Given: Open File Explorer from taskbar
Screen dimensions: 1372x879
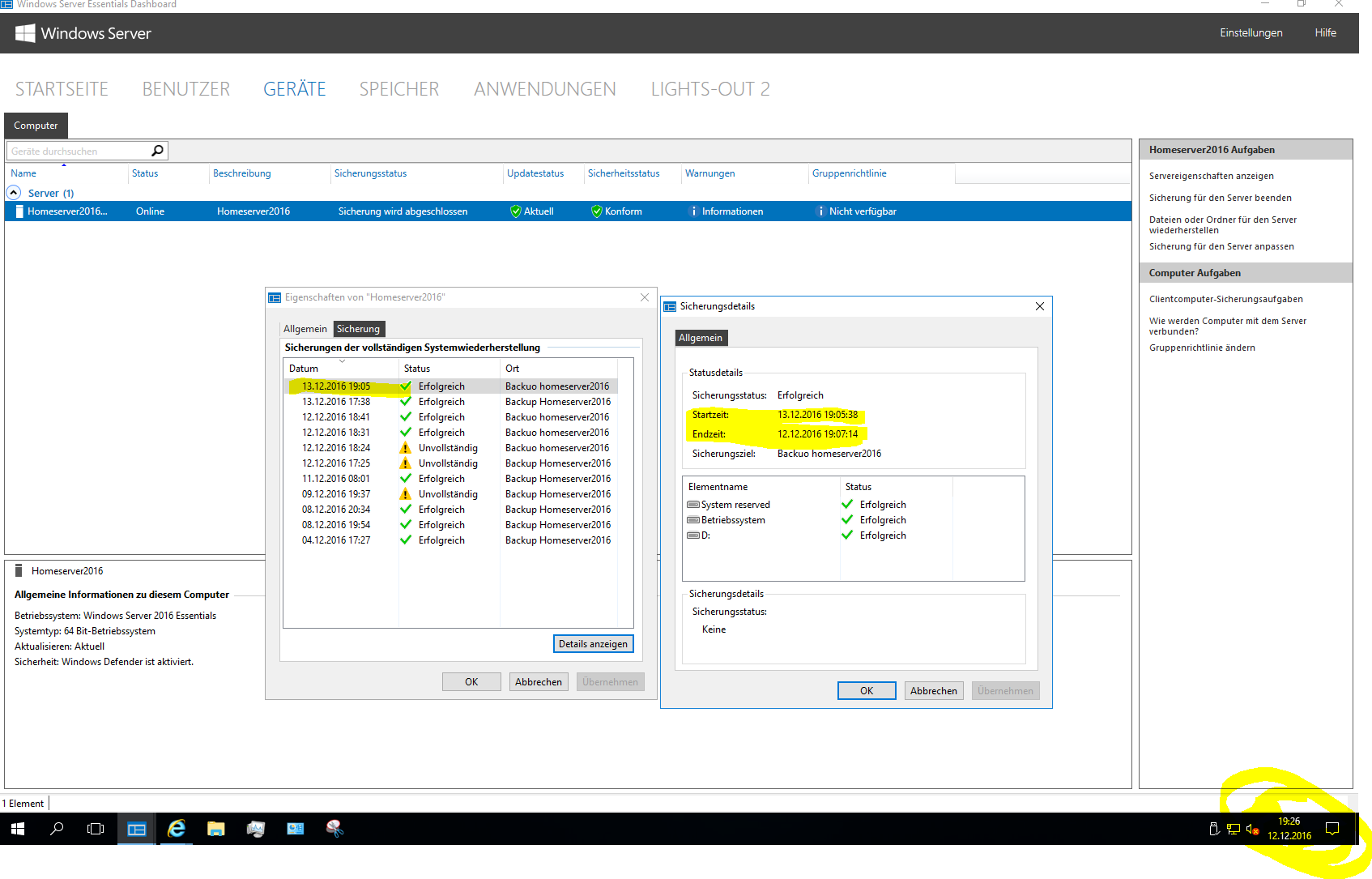Looking at the screenshot, I should (x=215, y=829).
